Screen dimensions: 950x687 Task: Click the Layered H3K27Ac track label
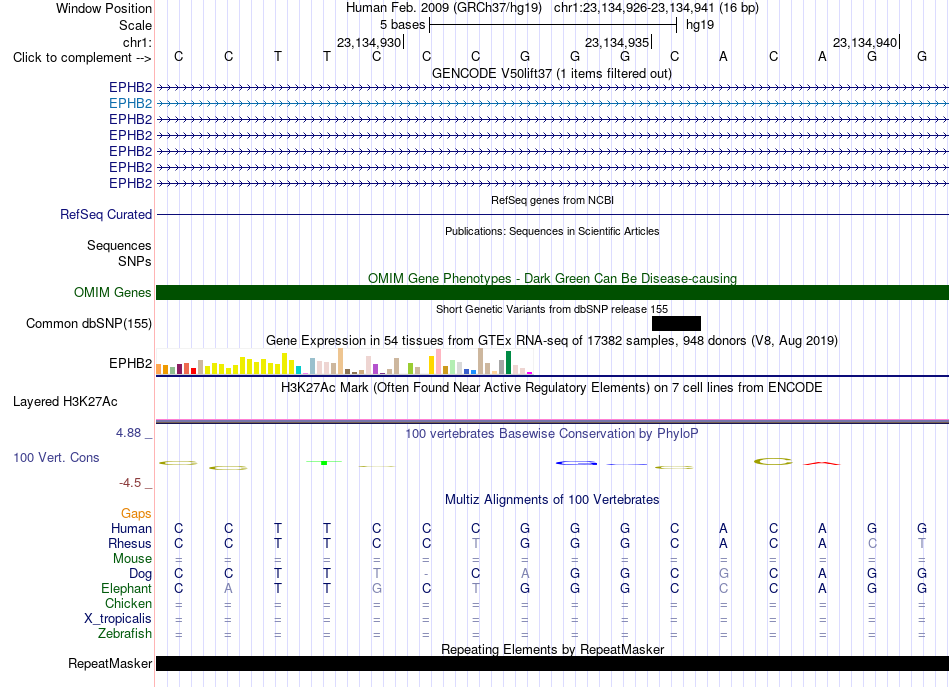tap(65, 402)
